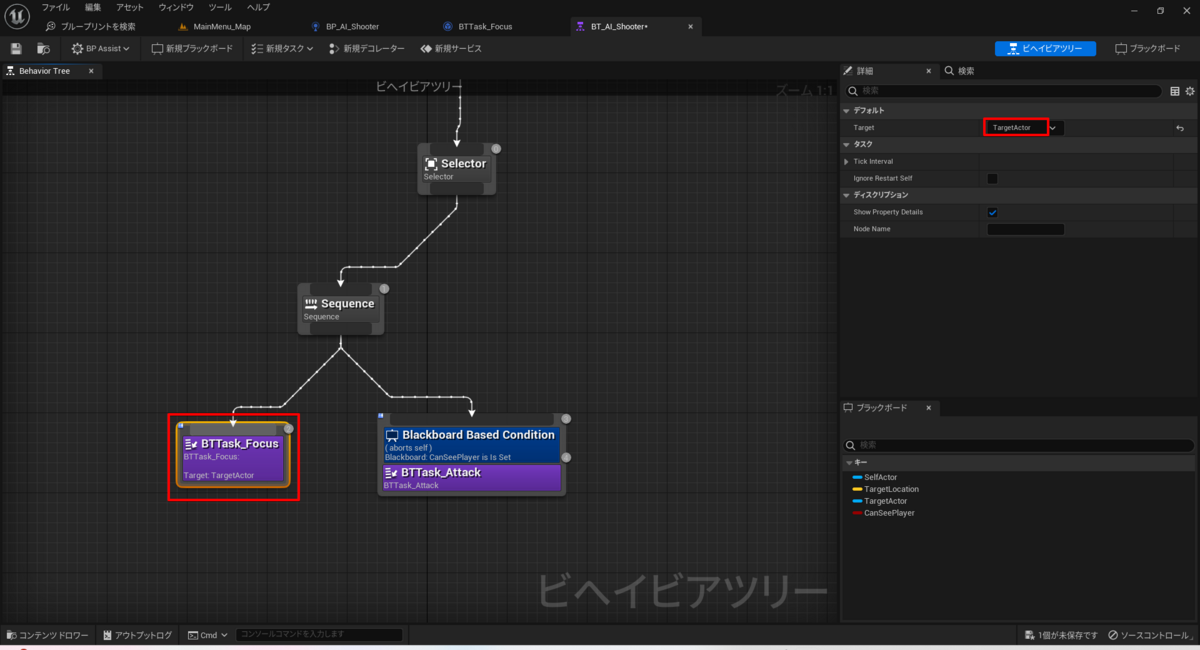The image size is (1200, 650).
Task: Click the 新規サービス (New Service) icon
Action: click(x=428, y=47)
